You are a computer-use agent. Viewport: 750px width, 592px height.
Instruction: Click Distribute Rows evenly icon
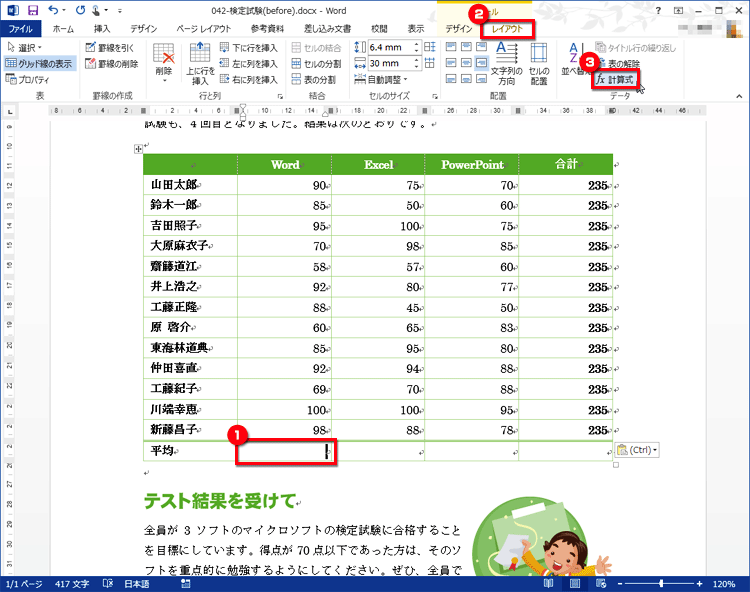coord(430,47)
